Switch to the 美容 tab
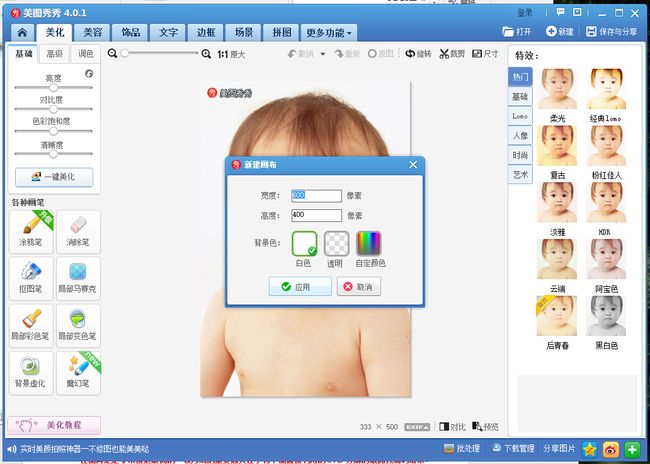This screenshot has height=464, width=650. click(92, 33)
